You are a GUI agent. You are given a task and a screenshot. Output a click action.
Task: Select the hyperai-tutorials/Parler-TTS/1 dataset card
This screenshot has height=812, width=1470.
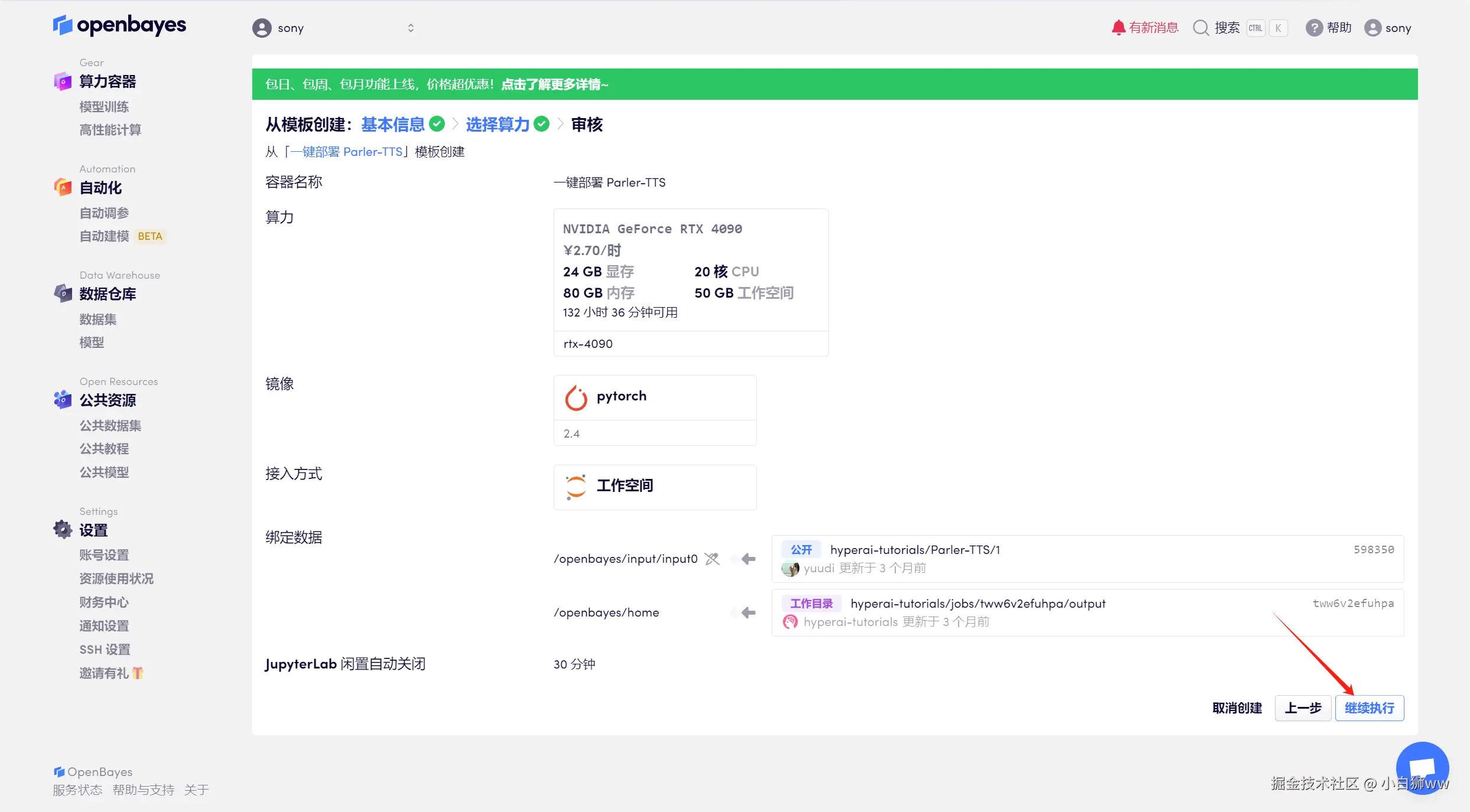1087,559
